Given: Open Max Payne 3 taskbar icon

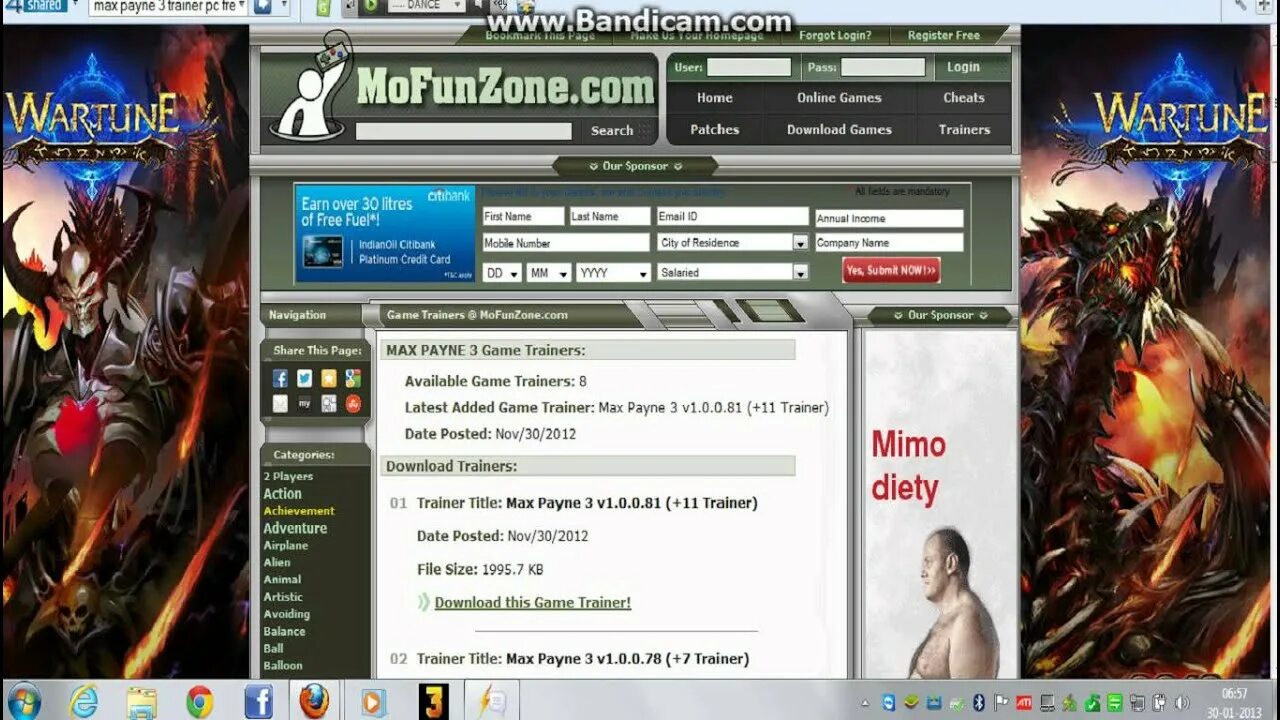Looking at the screenshot, I should 433,701.
